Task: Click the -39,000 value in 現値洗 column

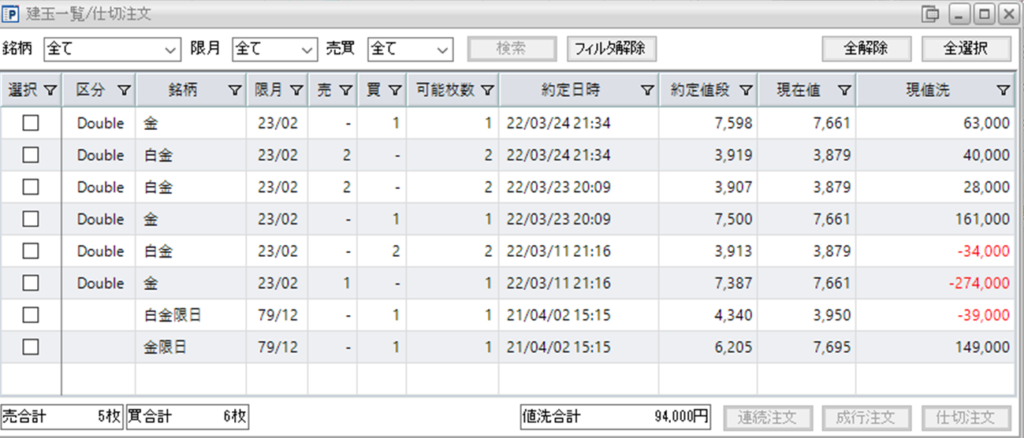Action: [x=985, y=315]
